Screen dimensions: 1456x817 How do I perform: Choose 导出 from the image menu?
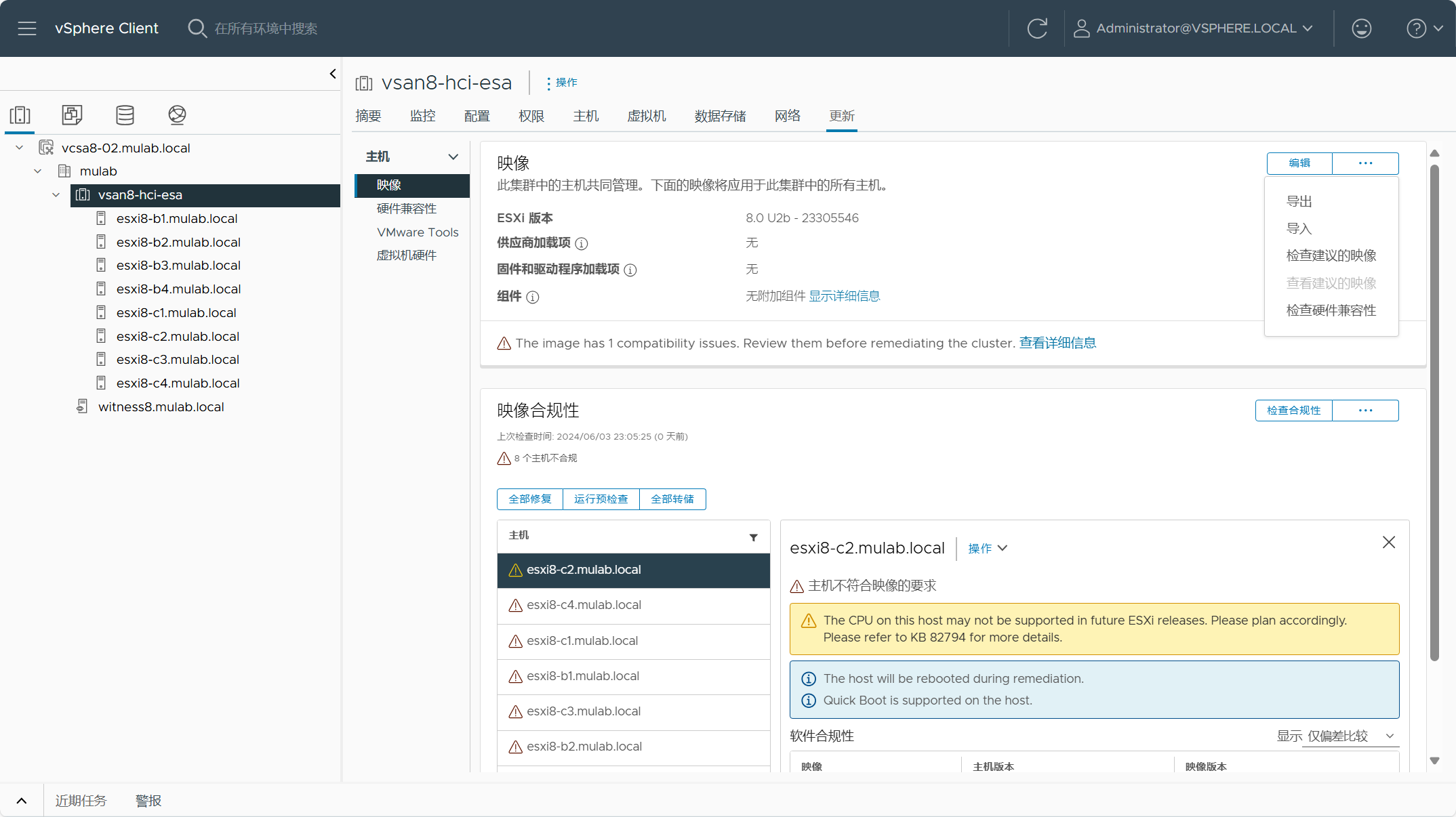pos(1299,201)
